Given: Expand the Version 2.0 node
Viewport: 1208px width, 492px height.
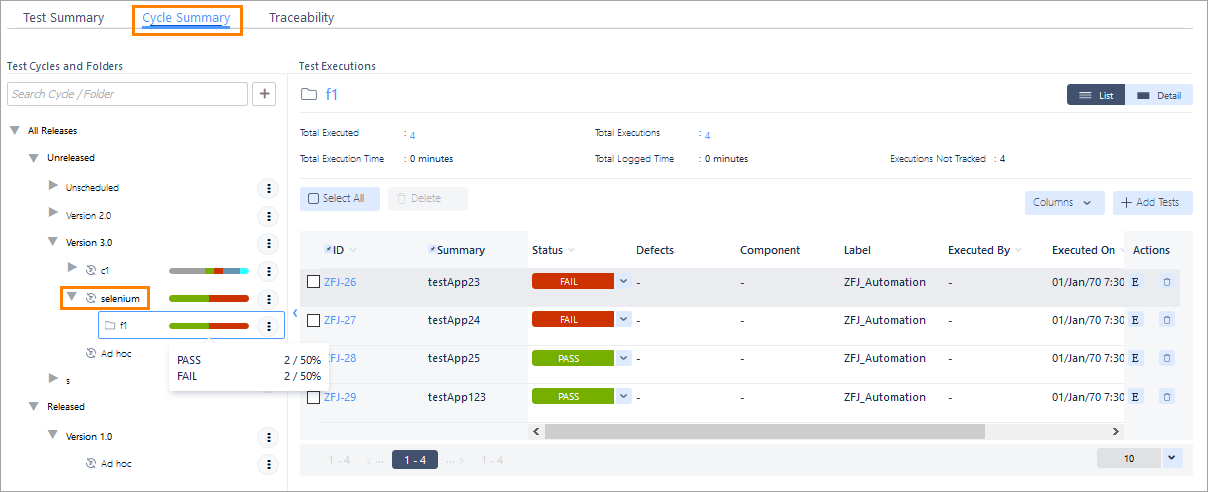Looking at the screenshot, I should pyautogui.click(x=54, y=213).
